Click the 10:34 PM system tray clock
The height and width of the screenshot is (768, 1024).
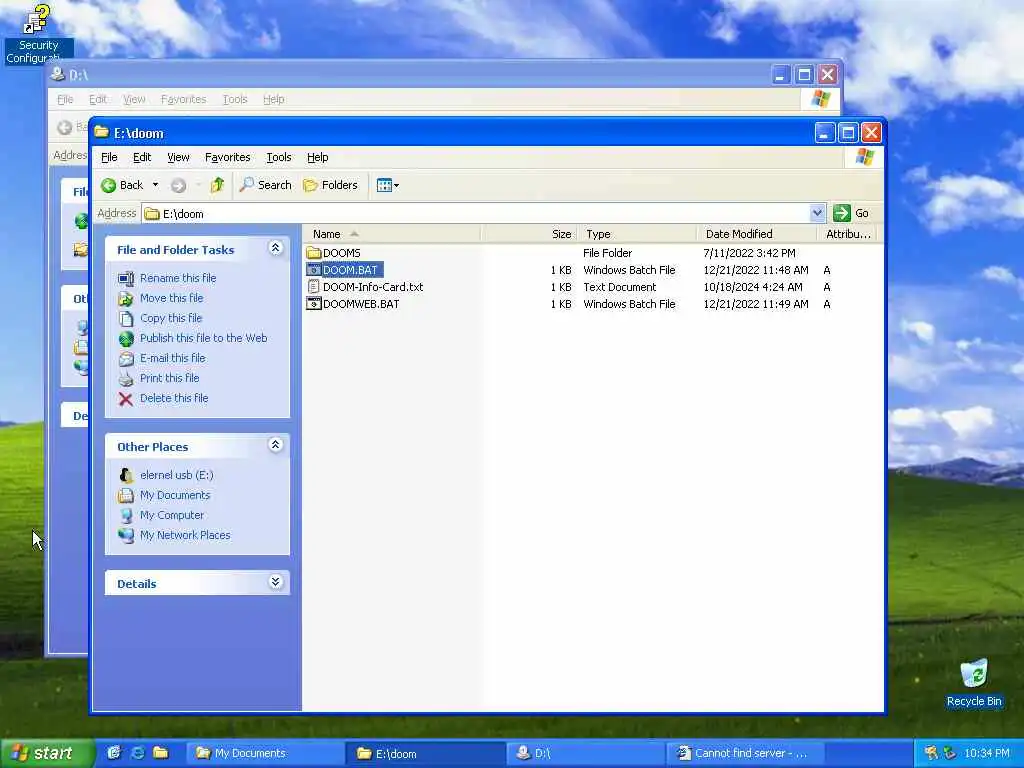(x=987, y=754)
